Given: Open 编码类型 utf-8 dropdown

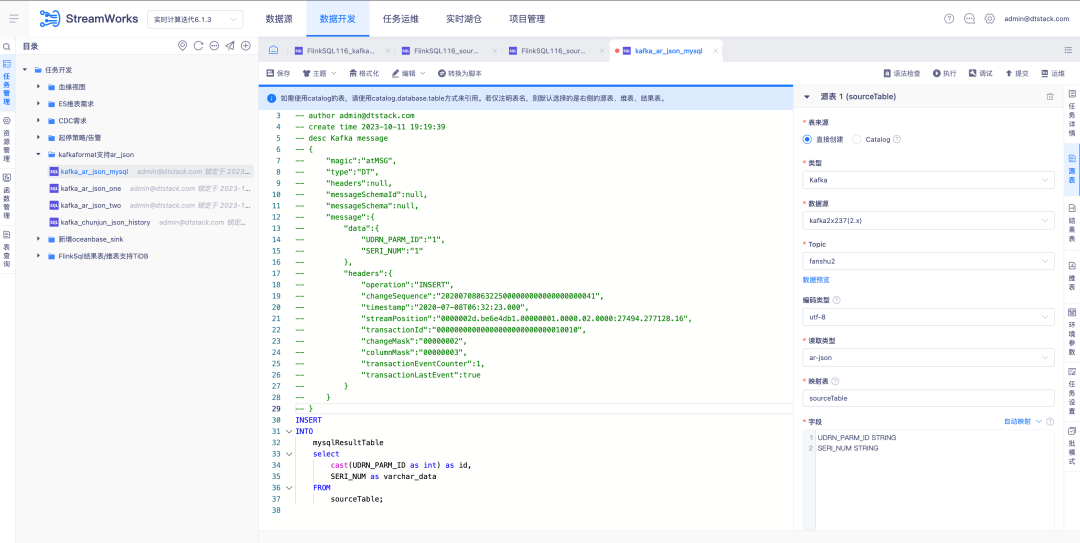Looking at the screenshot, I should pyautogui.click(x=928, y=317).
